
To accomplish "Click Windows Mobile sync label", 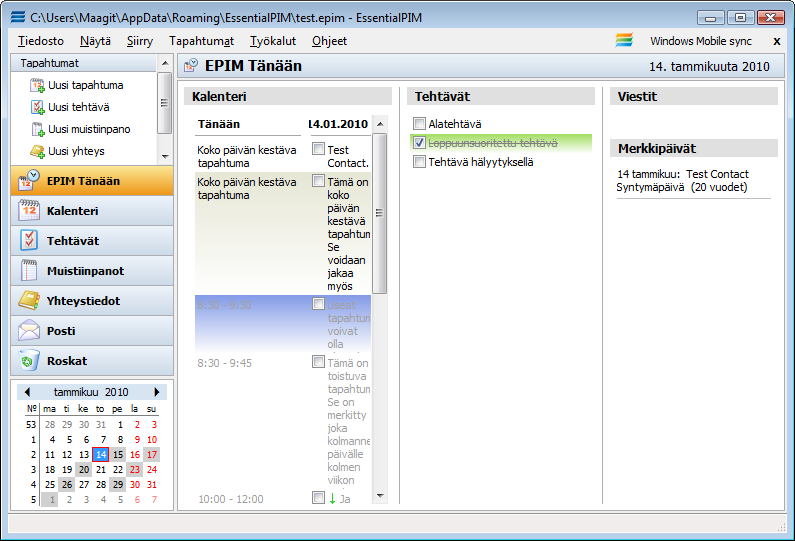I will (701, 41).
